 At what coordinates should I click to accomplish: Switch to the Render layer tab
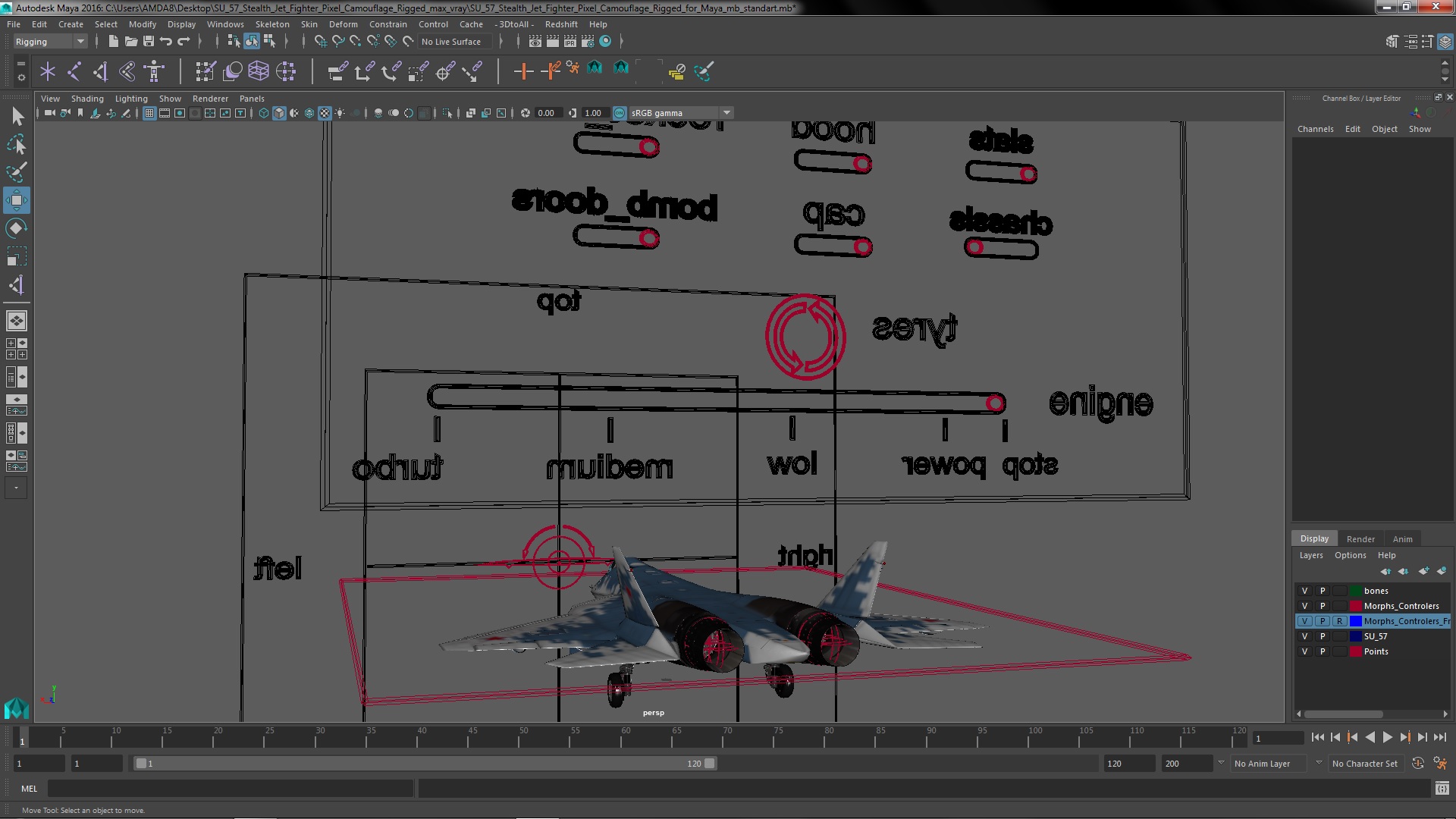point(1360,538)
